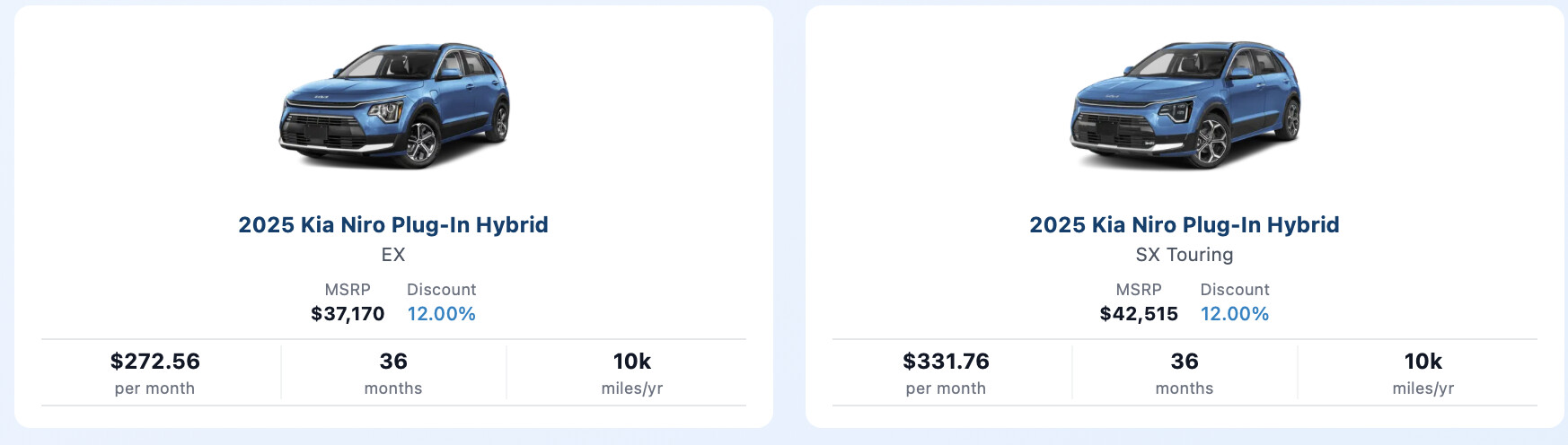The image size is (1568, 445).
Task: Click 10k miles/yr on EX card
Action: 632,372
